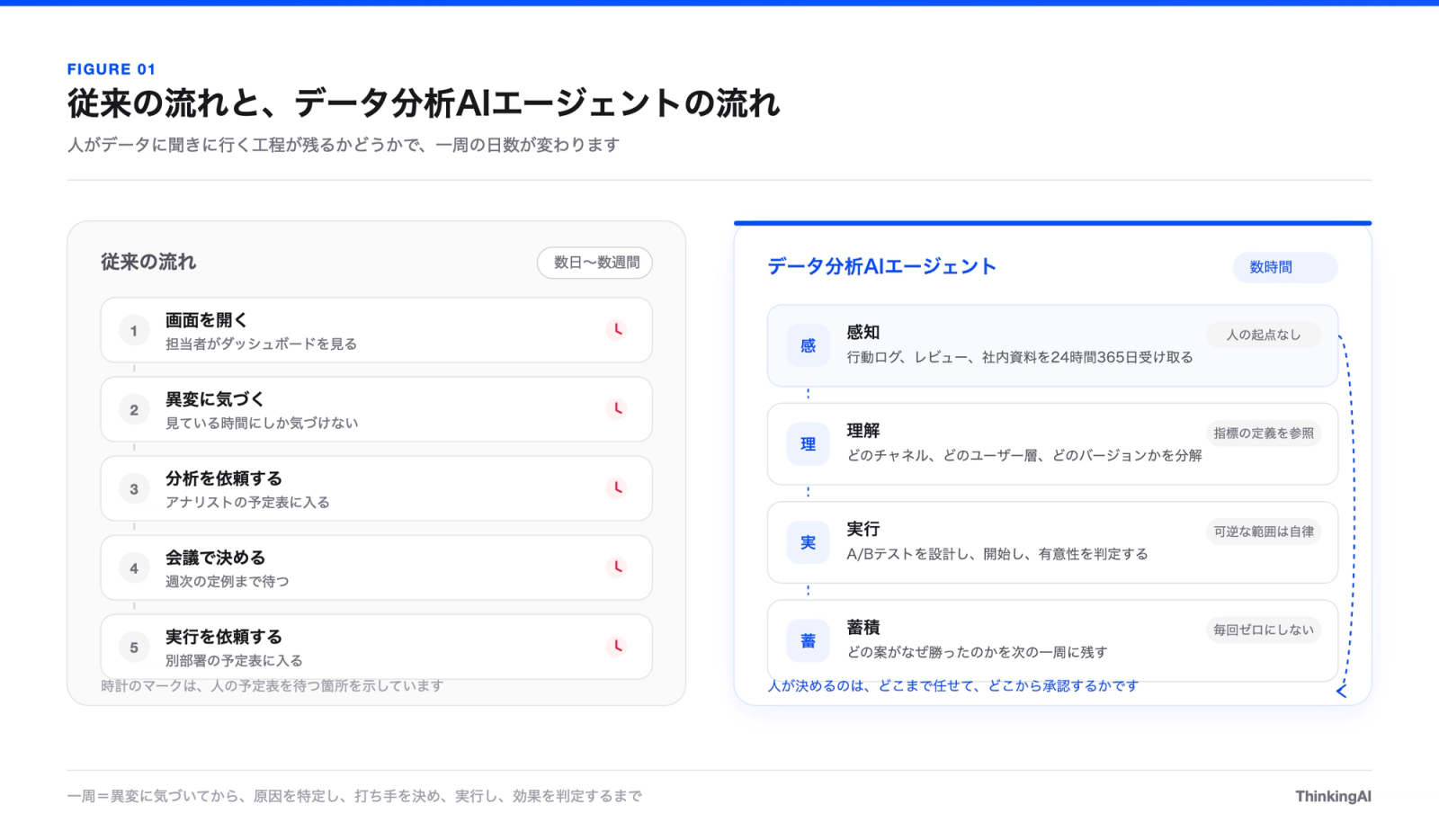Click the 指標の定義を参照 tag
This screenshot has height=840, width=1439.
click(1264, 433)
